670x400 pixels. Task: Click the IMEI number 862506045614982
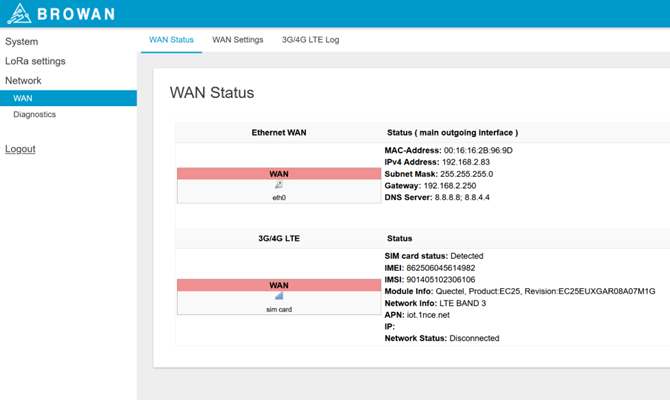[441, 268]
